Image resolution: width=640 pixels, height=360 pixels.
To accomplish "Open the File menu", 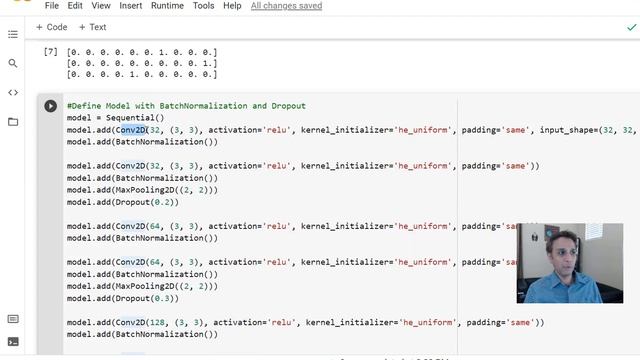I will (x=51, y=6).
